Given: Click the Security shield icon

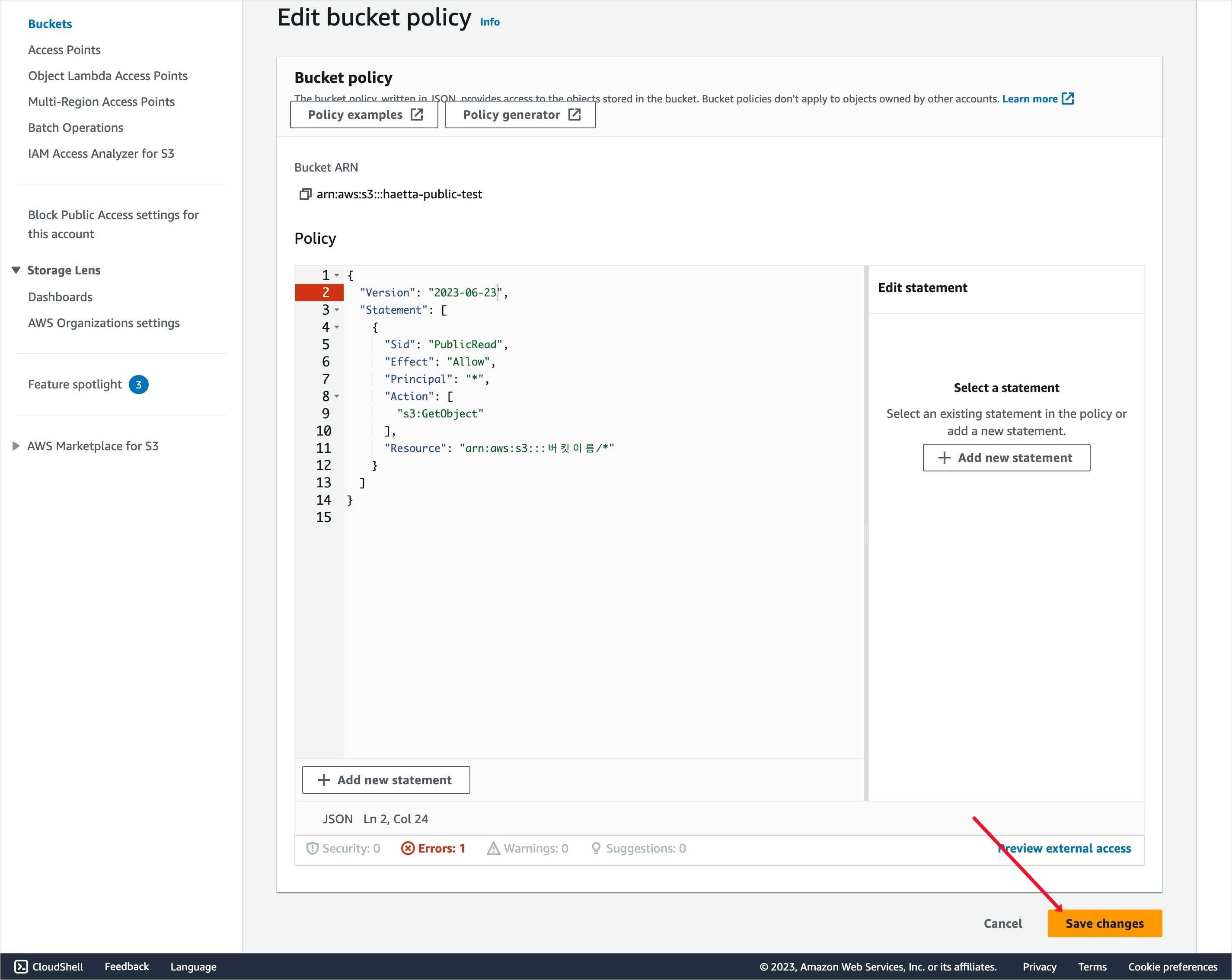Looking at the screenshot, I should click(312, 848).
